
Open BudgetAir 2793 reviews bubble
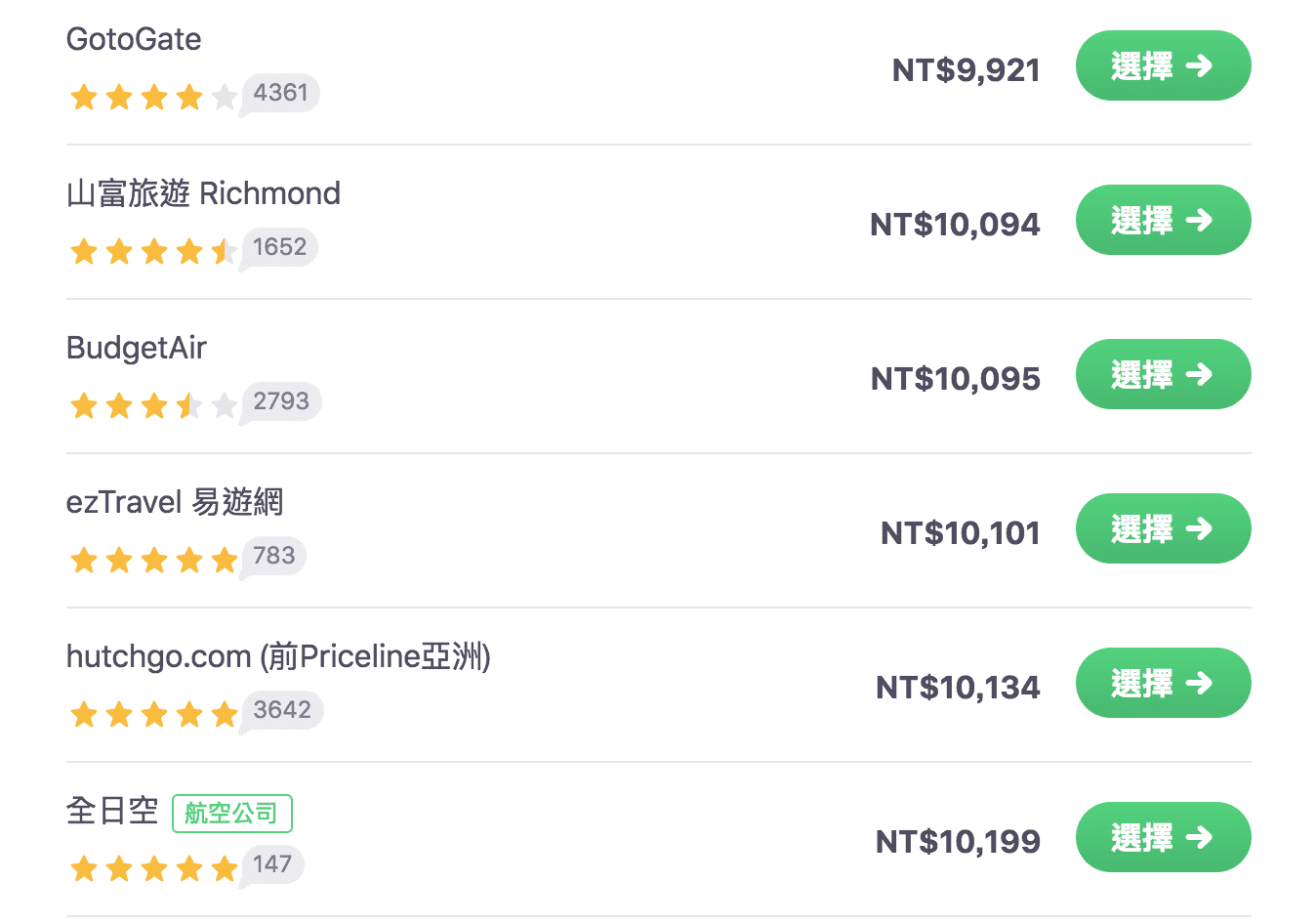[x=280, y=402]
